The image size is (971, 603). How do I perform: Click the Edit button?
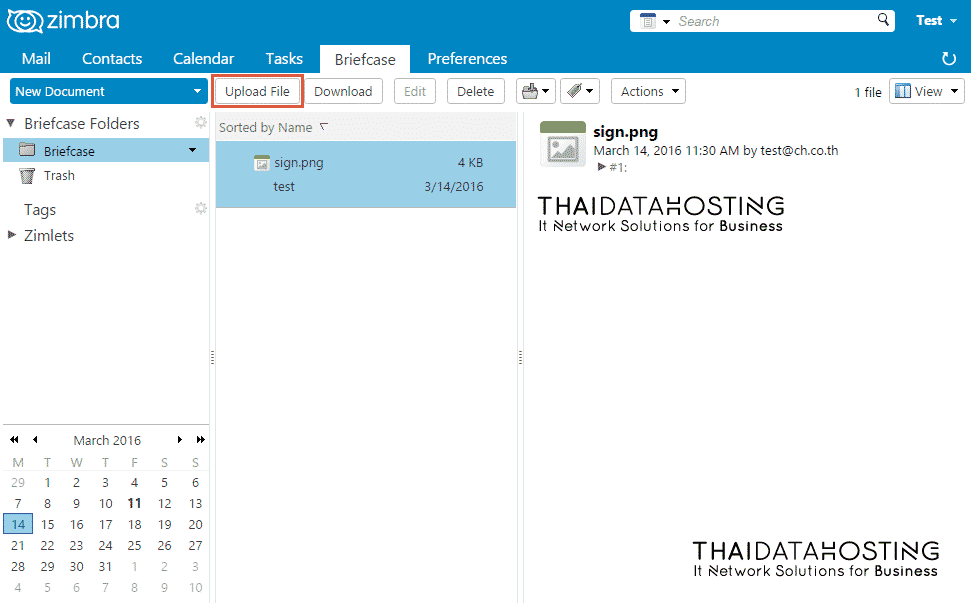click(x=415, y=92)
